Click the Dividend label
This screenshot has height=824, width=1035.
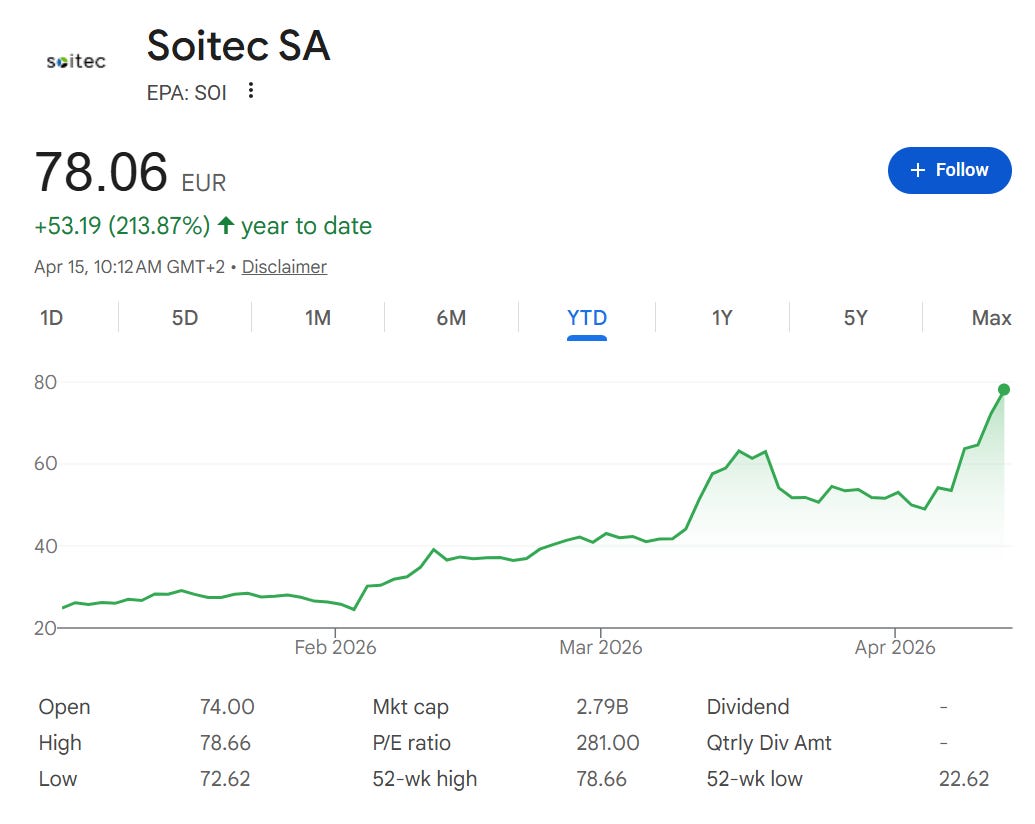(x=748, y=707)
